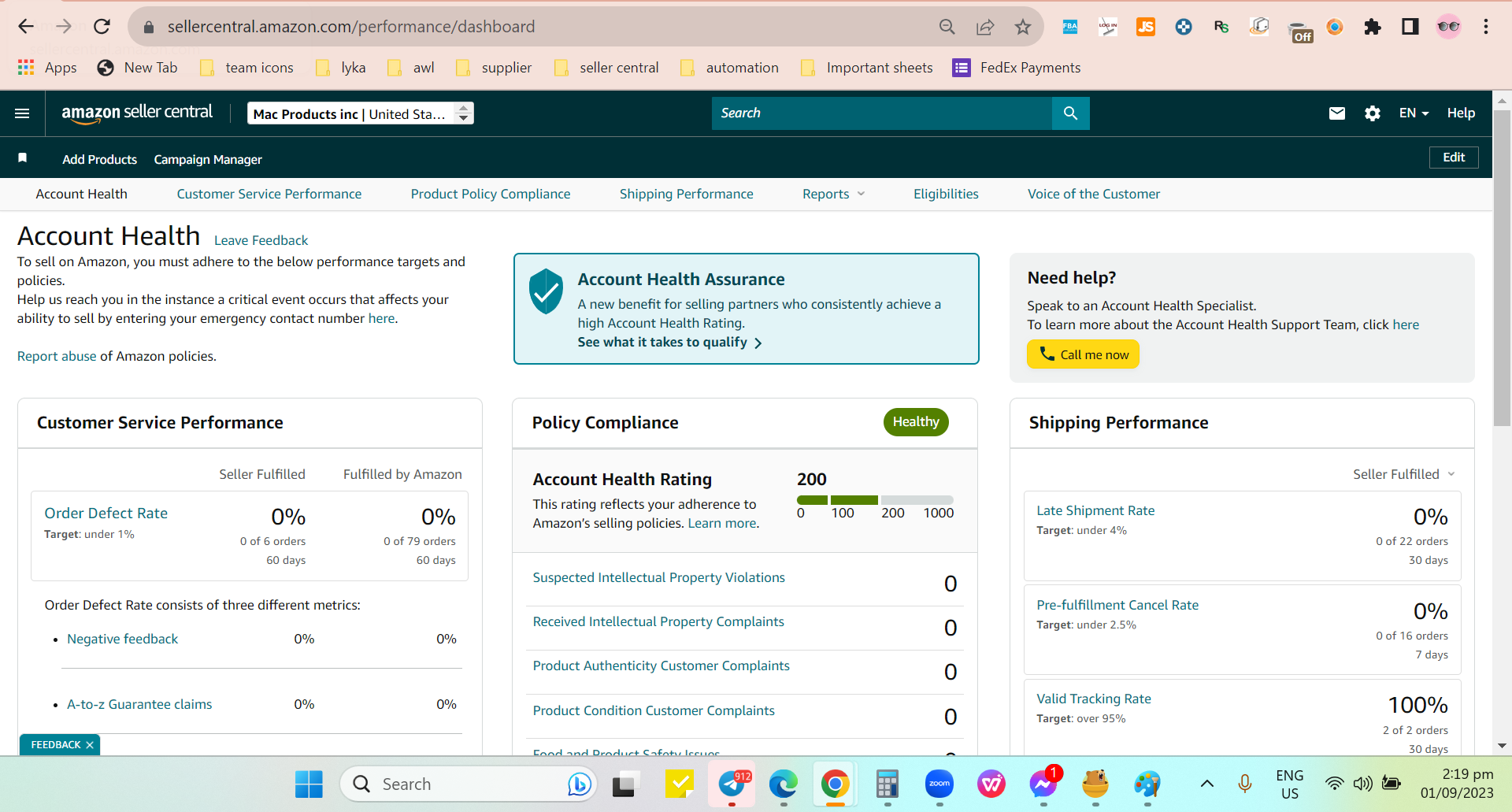Open the messages envelope icon
Viewport: 1512px width, 812px height.
1336,113
